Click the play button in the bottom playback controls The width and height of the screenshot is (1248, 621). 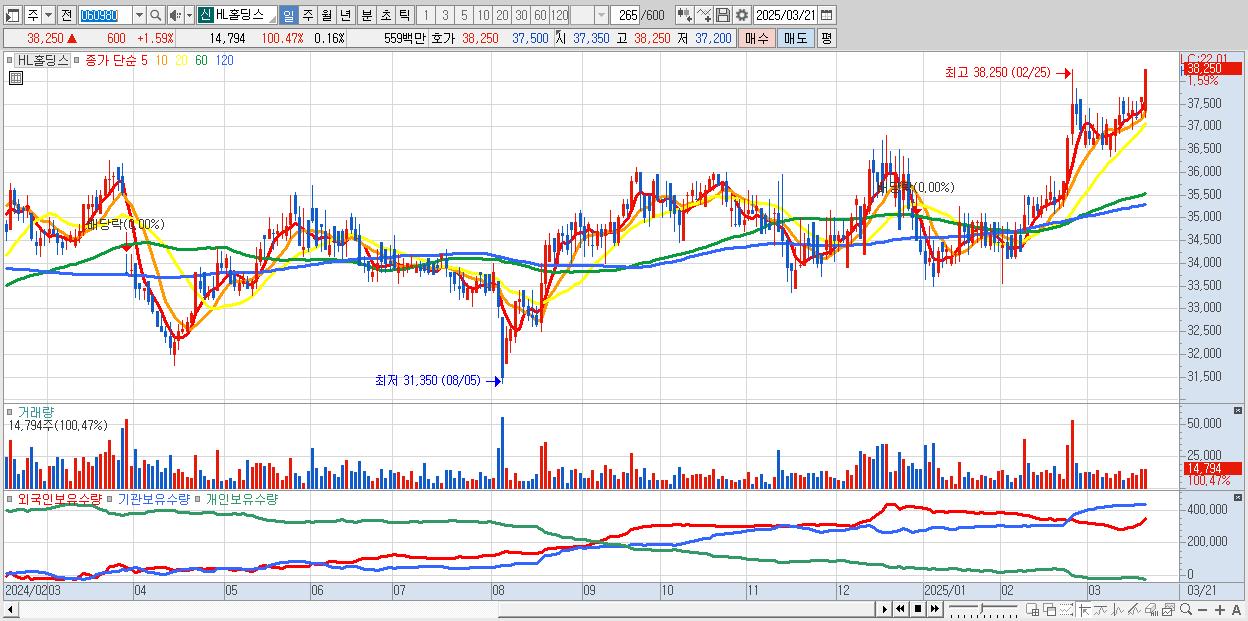click(x=884, y=609)
